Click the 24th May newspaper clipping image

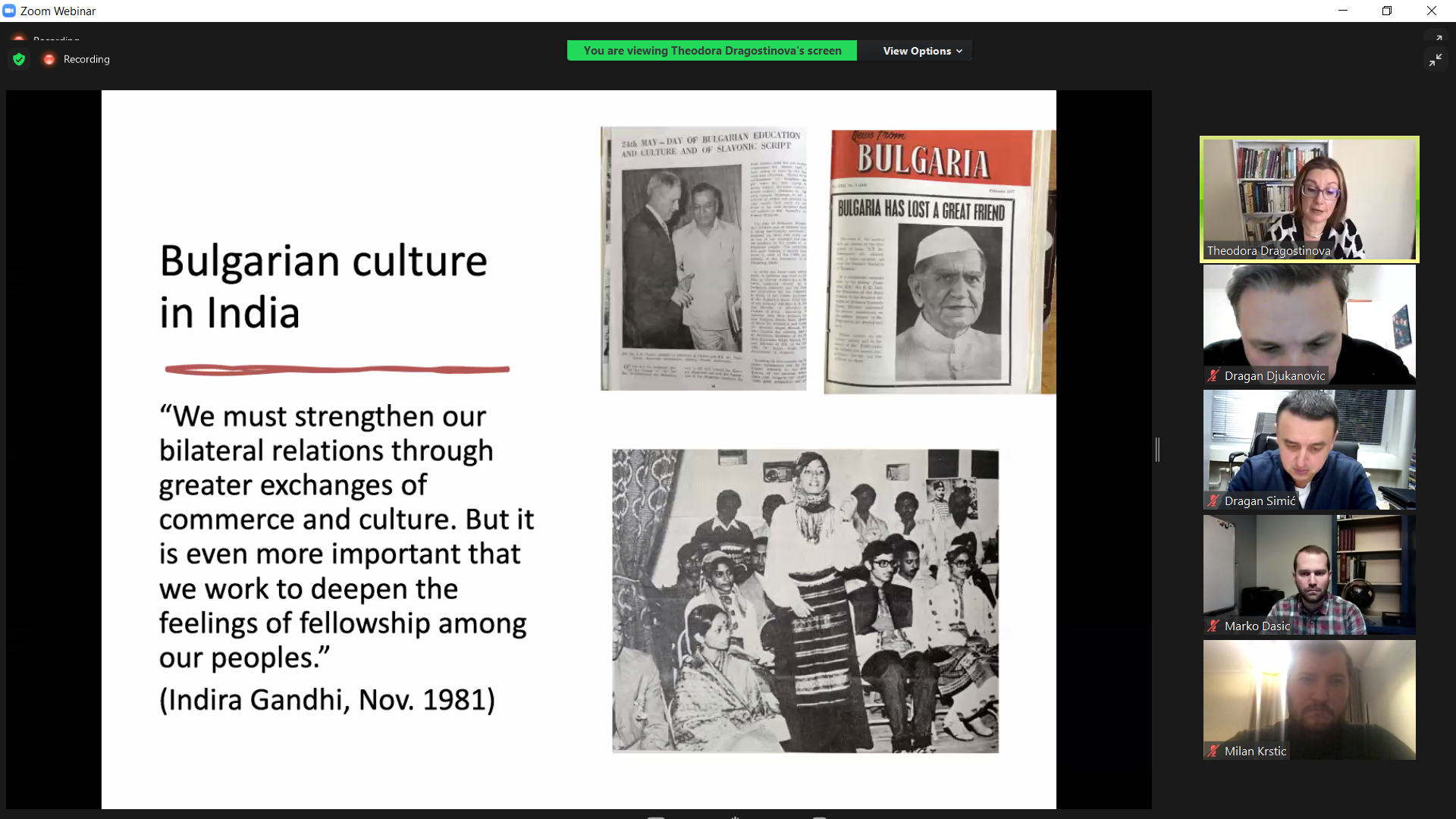pos(704,259)
